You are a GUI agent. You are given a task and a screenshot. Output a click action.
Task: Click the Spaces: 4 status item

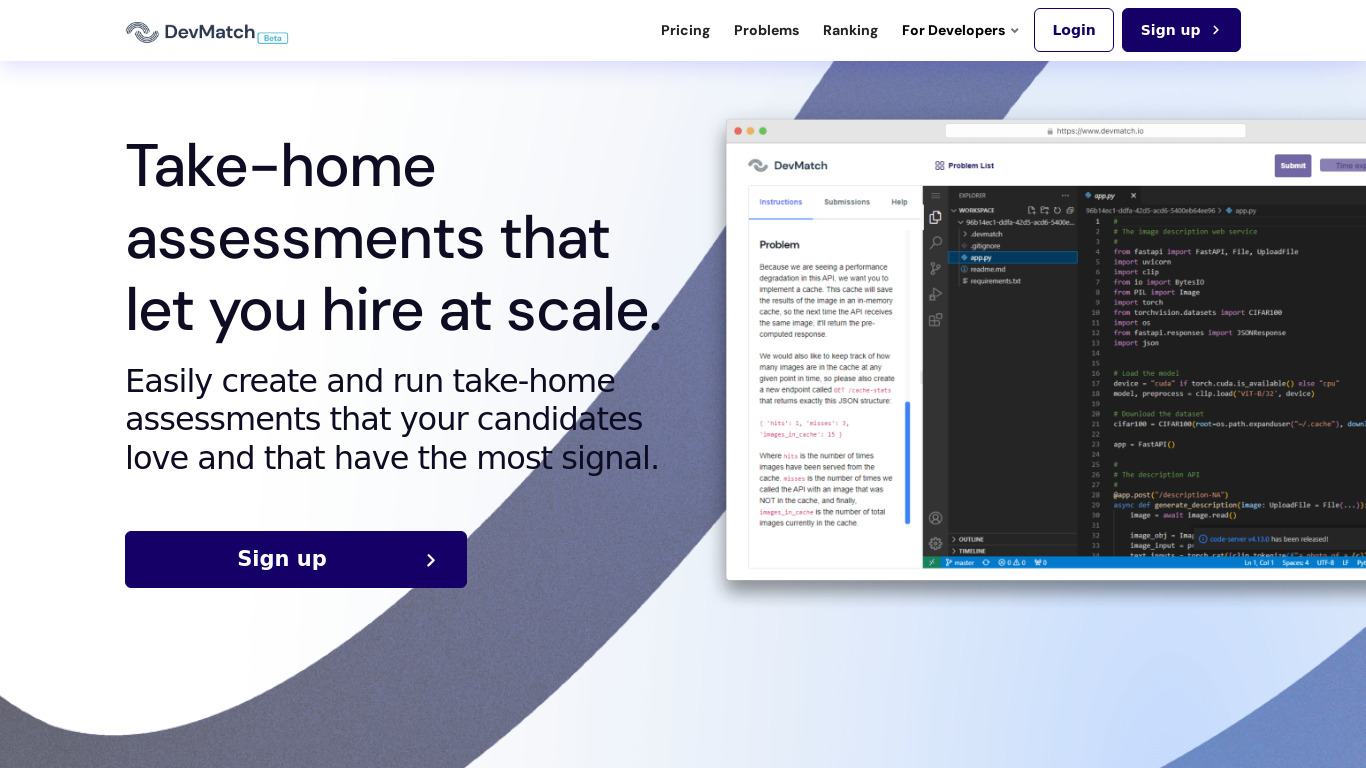(x=1295, y=562)
